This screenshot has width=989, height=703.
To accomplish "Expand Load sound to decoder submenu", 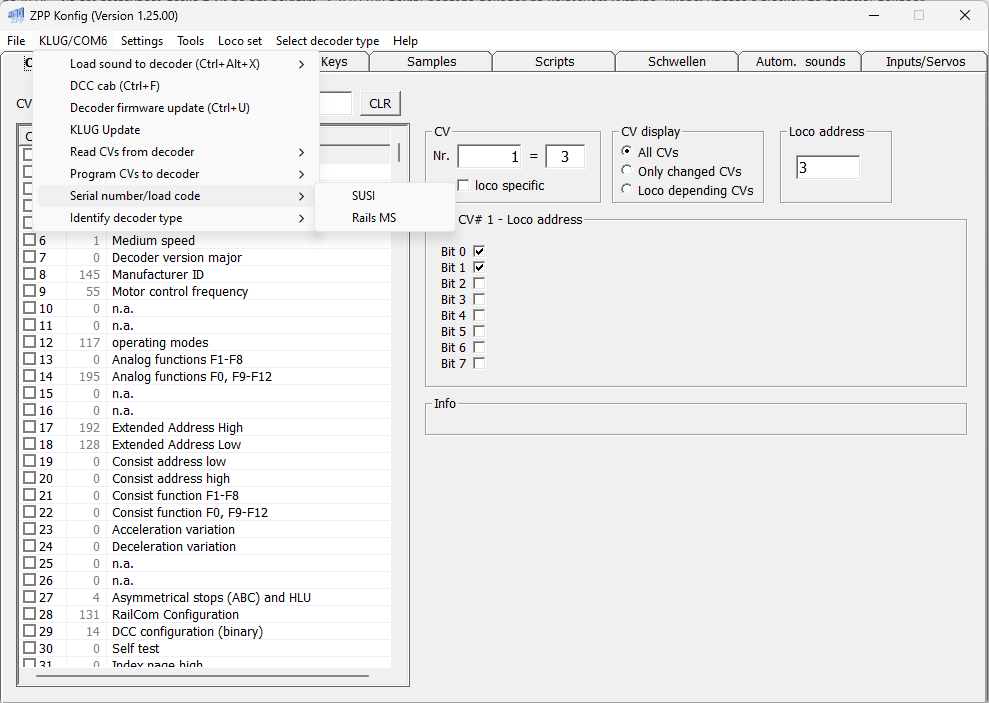I will tap(165, 64).
